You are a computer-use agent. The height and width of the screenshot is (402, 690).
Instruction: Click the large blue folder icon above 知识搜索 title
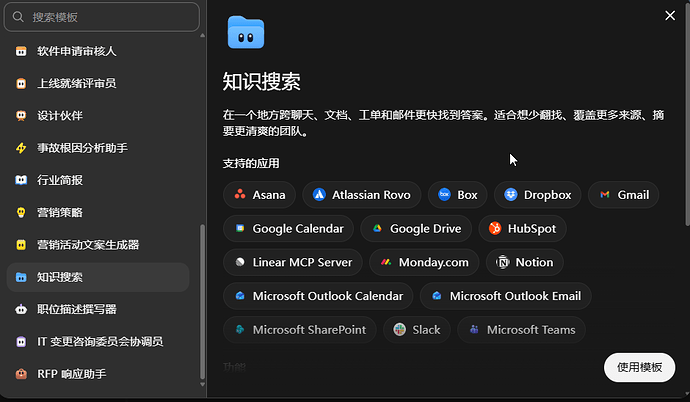246,33
